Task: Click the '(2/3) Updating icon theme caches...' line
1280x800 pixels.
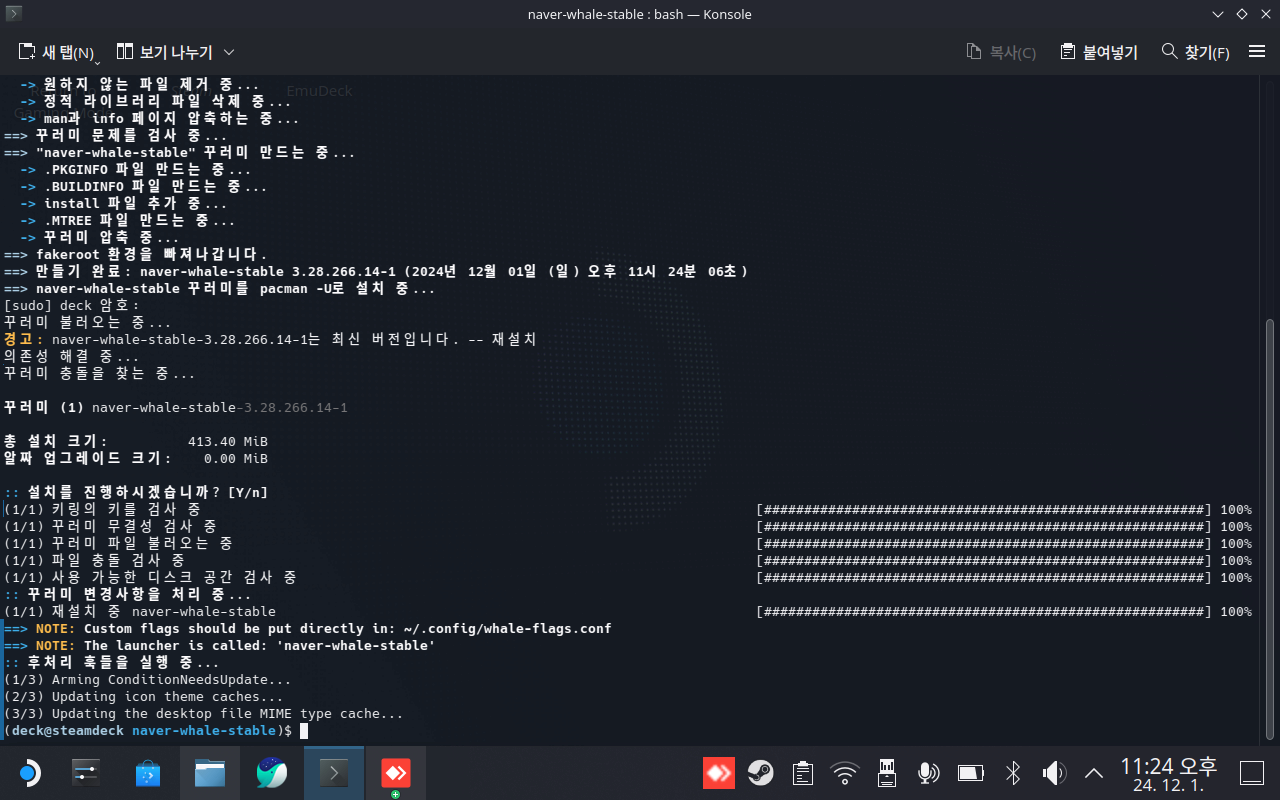Action: (143, 697)
